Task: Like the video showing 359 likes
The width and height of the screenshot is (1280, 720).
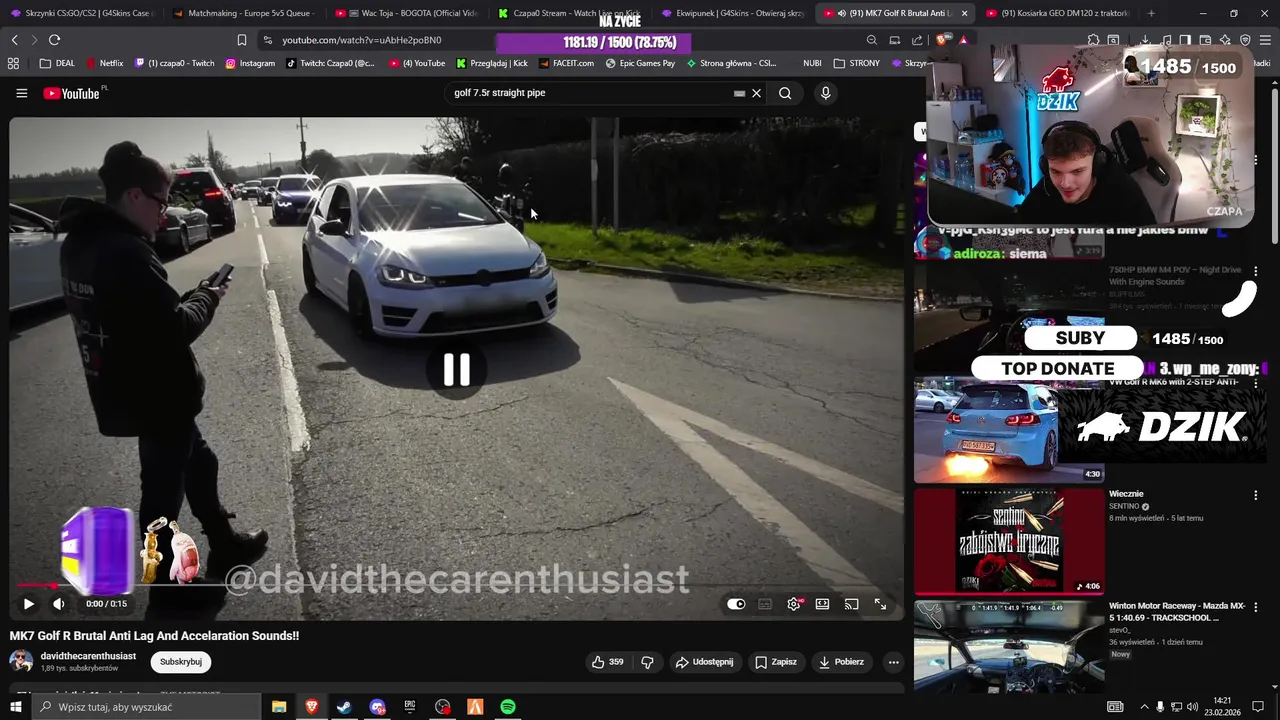Action: click(608, 662)
